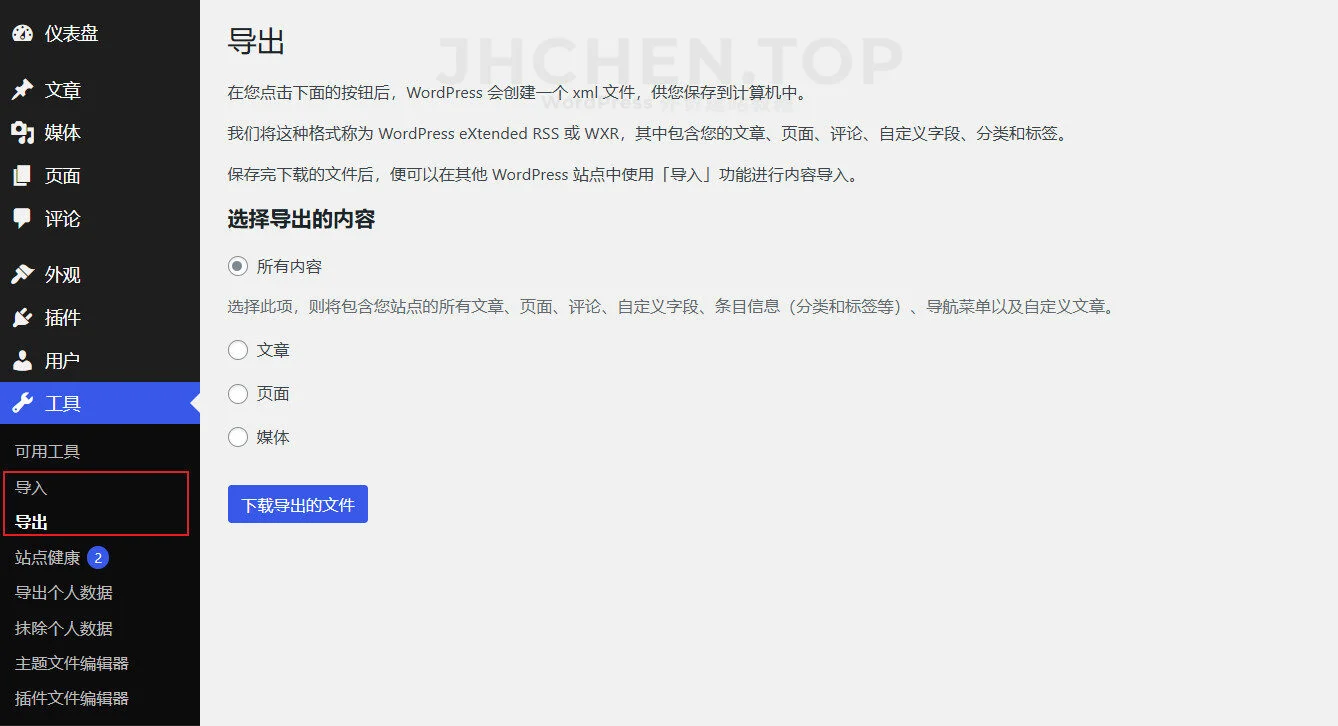This screenshot has width=1338, height=726.
Task: Go to 抹除个人数据 submenu item
Action: (64, 628)
